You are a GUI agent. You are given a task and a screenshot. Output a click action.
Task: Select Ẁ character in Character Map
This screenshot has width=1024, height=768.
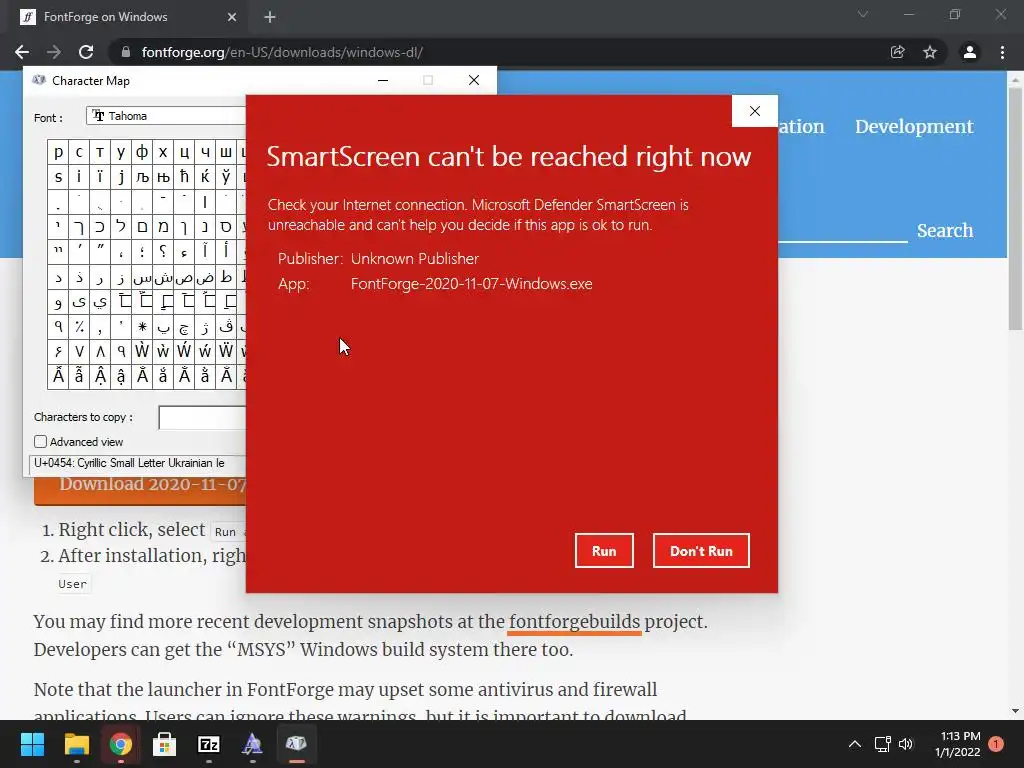tap(142, 351)
